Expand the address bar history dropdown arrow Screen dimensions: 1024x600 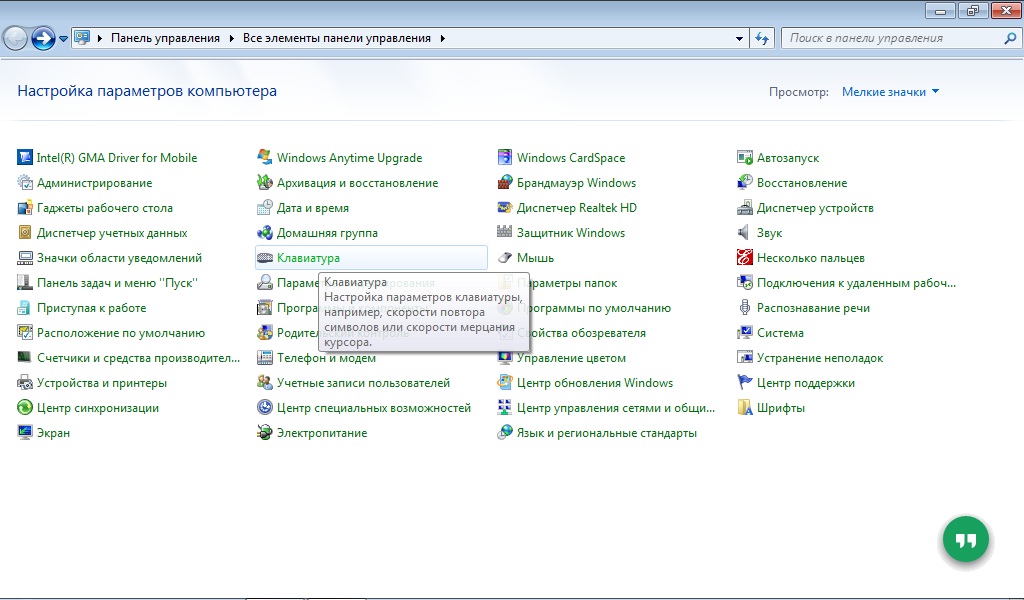[739, 39]
